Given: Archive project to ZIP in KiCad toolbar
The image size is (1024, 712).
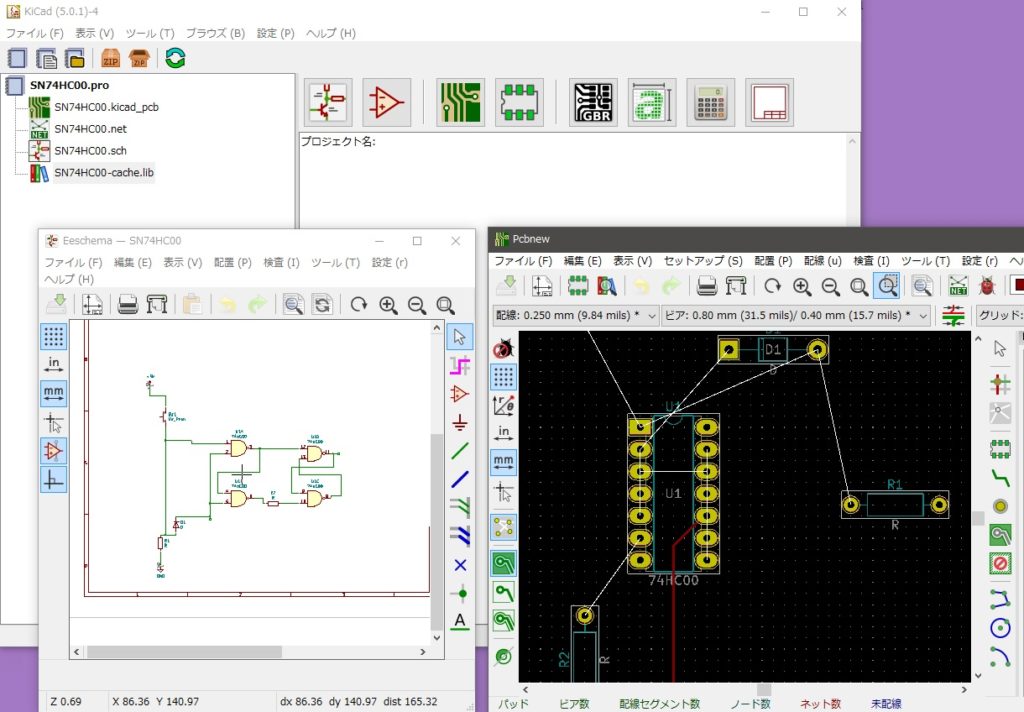Looking at the screenshot, I should (110, 59).
